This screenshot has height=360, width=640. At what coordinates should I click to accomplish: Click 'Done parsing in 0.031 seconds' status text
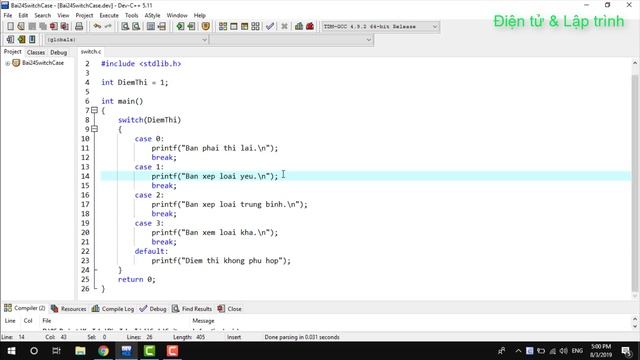coord(302,337)
